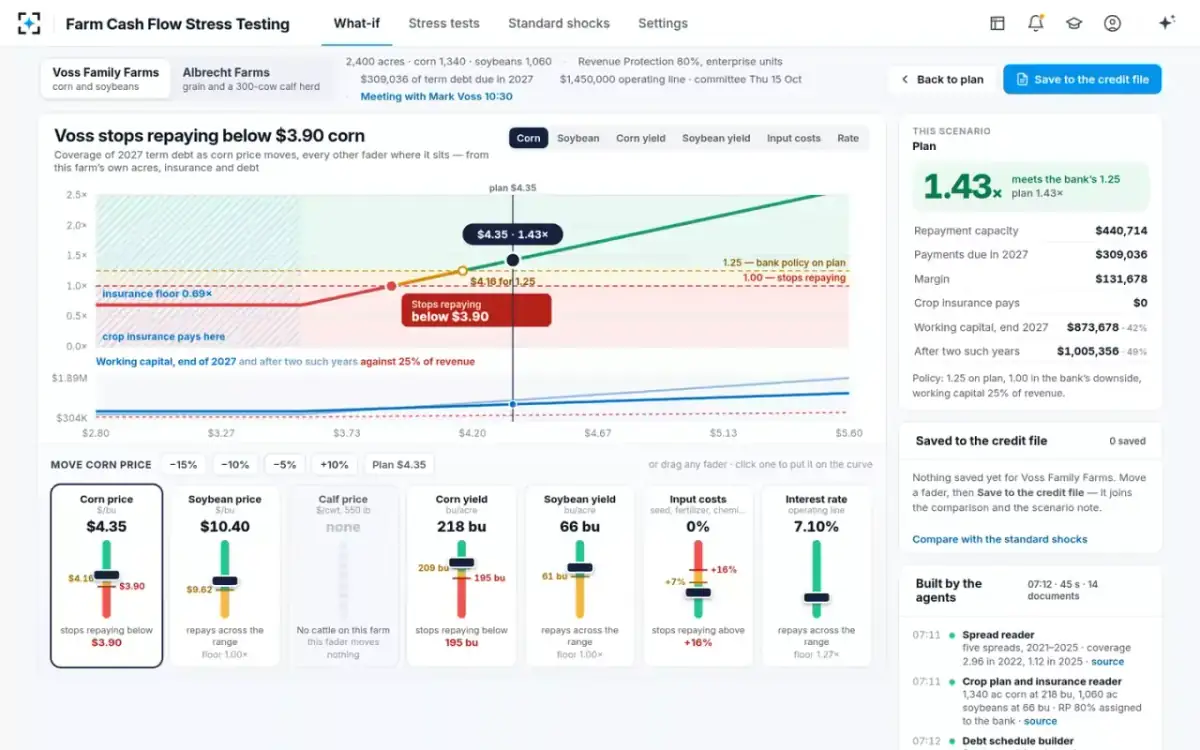This screenshot has width=1200, height=750.
Task: Open Spread reader source link
Action: click(1107, 661)
